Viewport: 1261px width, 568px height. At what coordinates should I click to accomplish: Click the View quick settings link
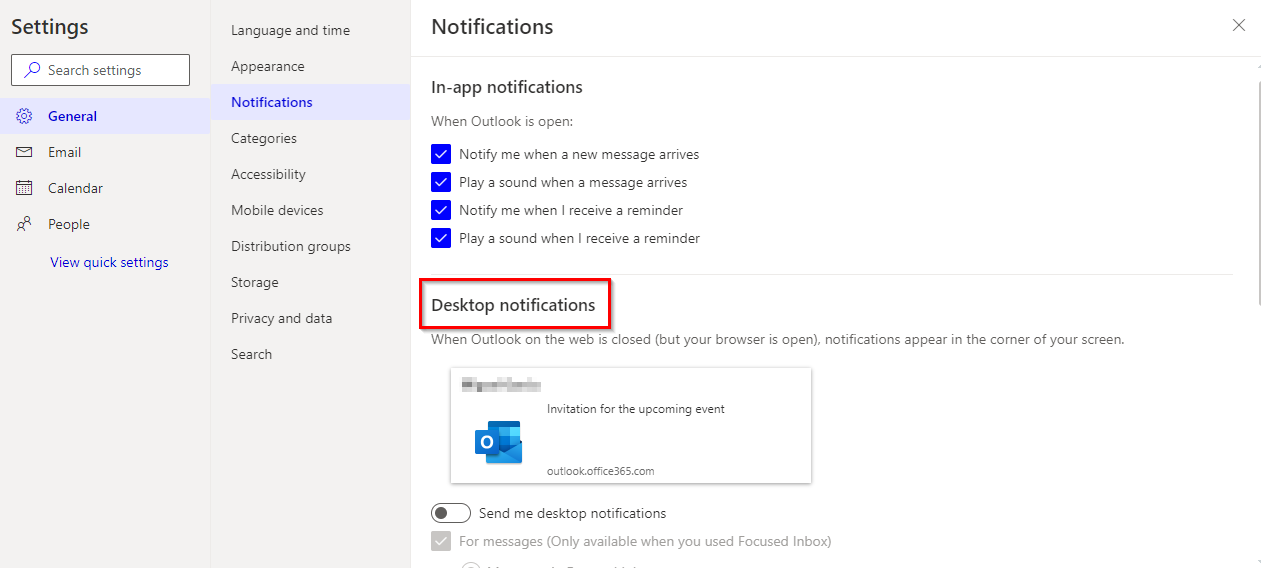tap(109, 262)
